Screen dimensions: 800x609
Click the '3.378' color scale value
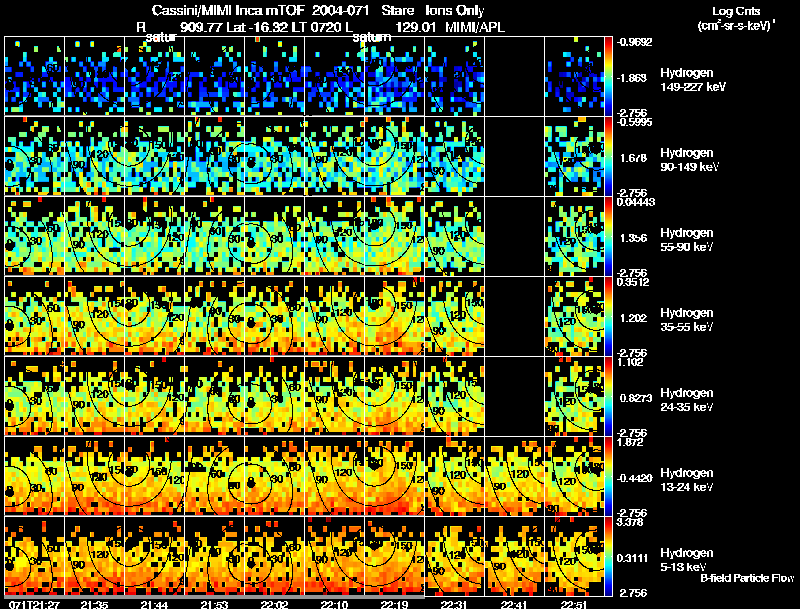[x=631, y=522]
